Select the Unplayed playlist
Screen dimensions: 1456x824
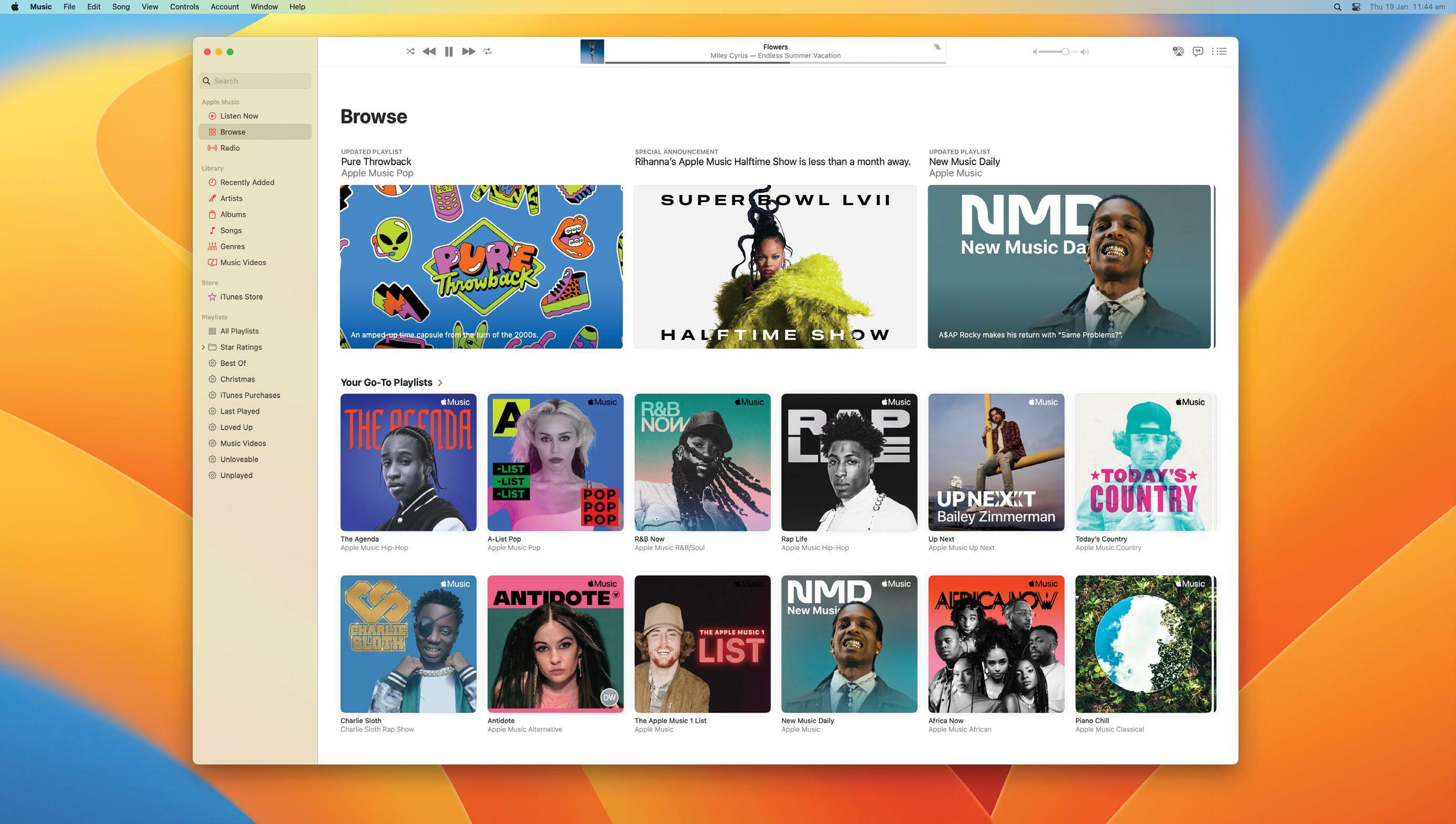(x=255, y=475)
